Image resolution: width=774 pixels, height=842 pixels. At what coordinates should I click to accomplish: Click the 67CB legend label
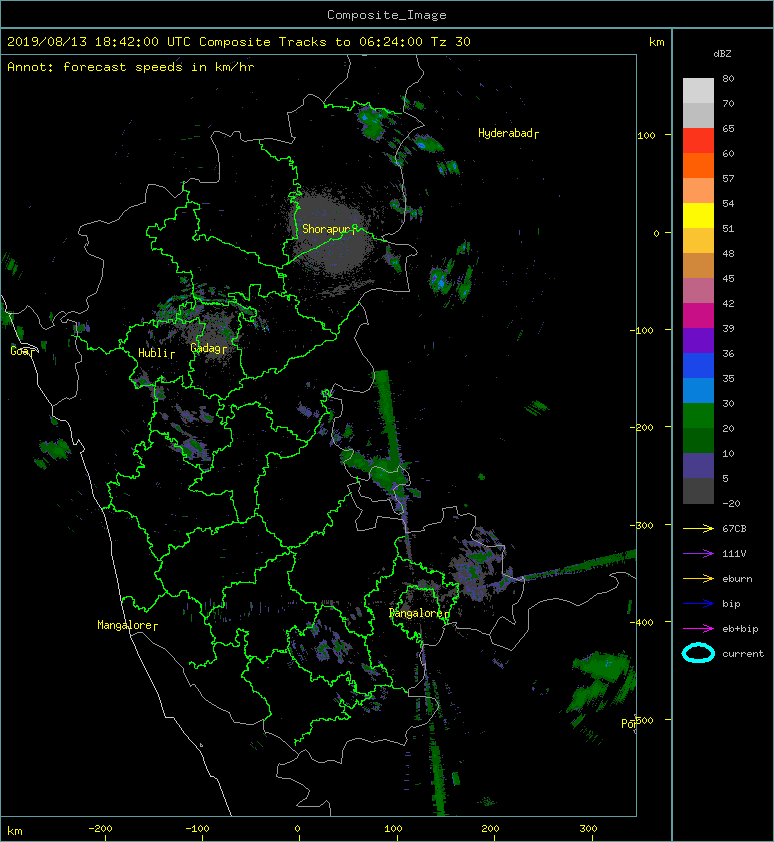pos(734,528)
